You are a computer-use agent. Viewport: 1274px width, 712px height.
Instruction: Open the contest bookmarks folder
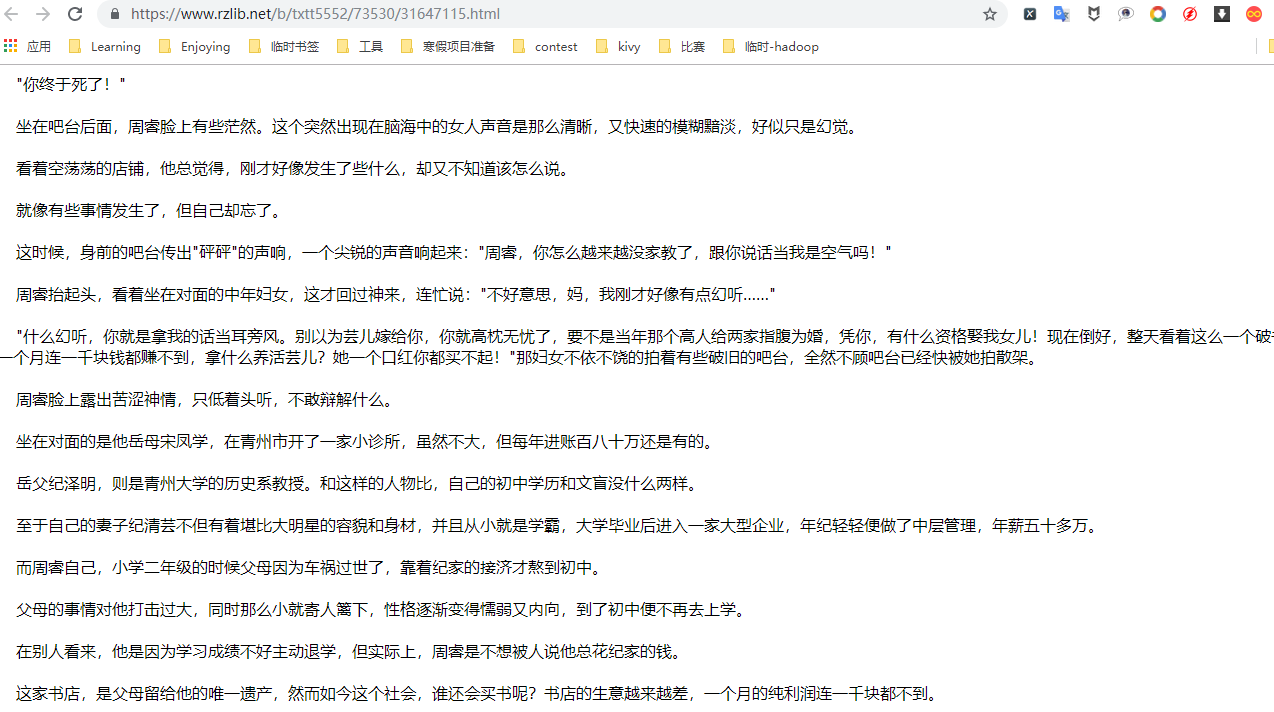[555, 46]
